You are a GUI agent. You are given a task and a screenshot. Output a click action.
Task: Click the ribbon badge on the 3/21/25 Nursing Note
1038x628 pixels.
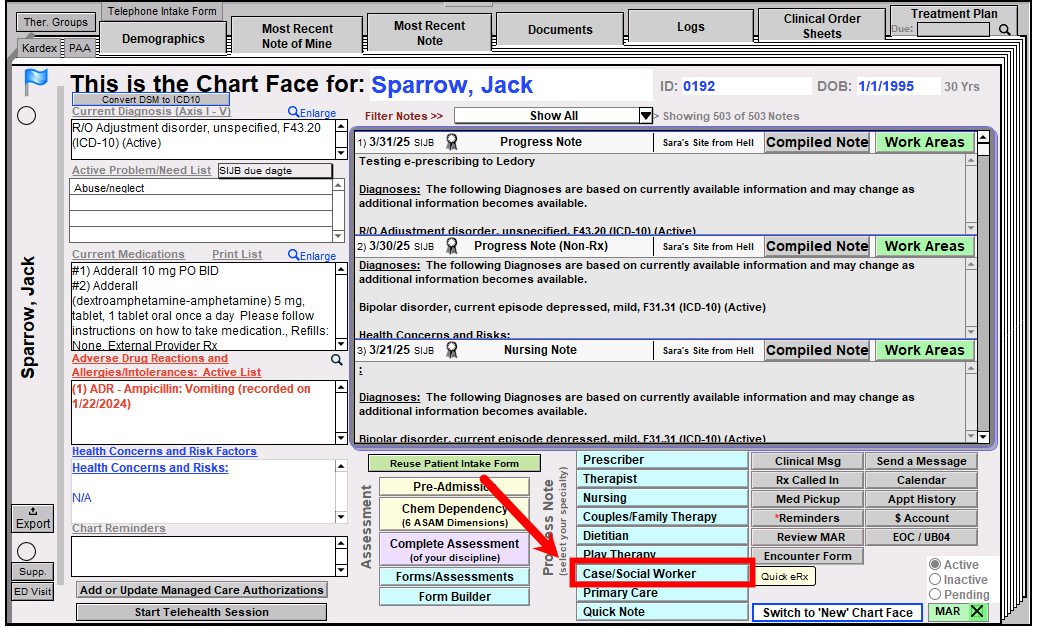coord(451,350)
